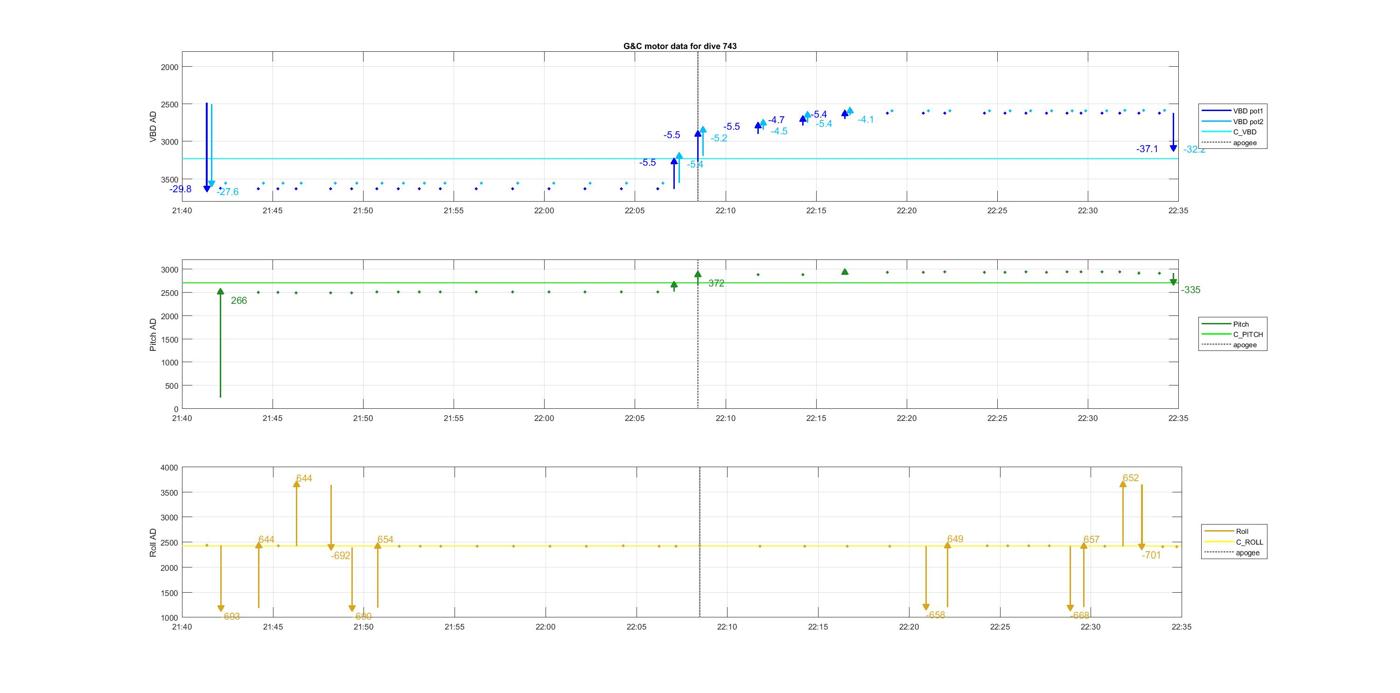1400x693 pixels.
Task: Click the '-4.1' value label in VBD plot
Action: 865,120
